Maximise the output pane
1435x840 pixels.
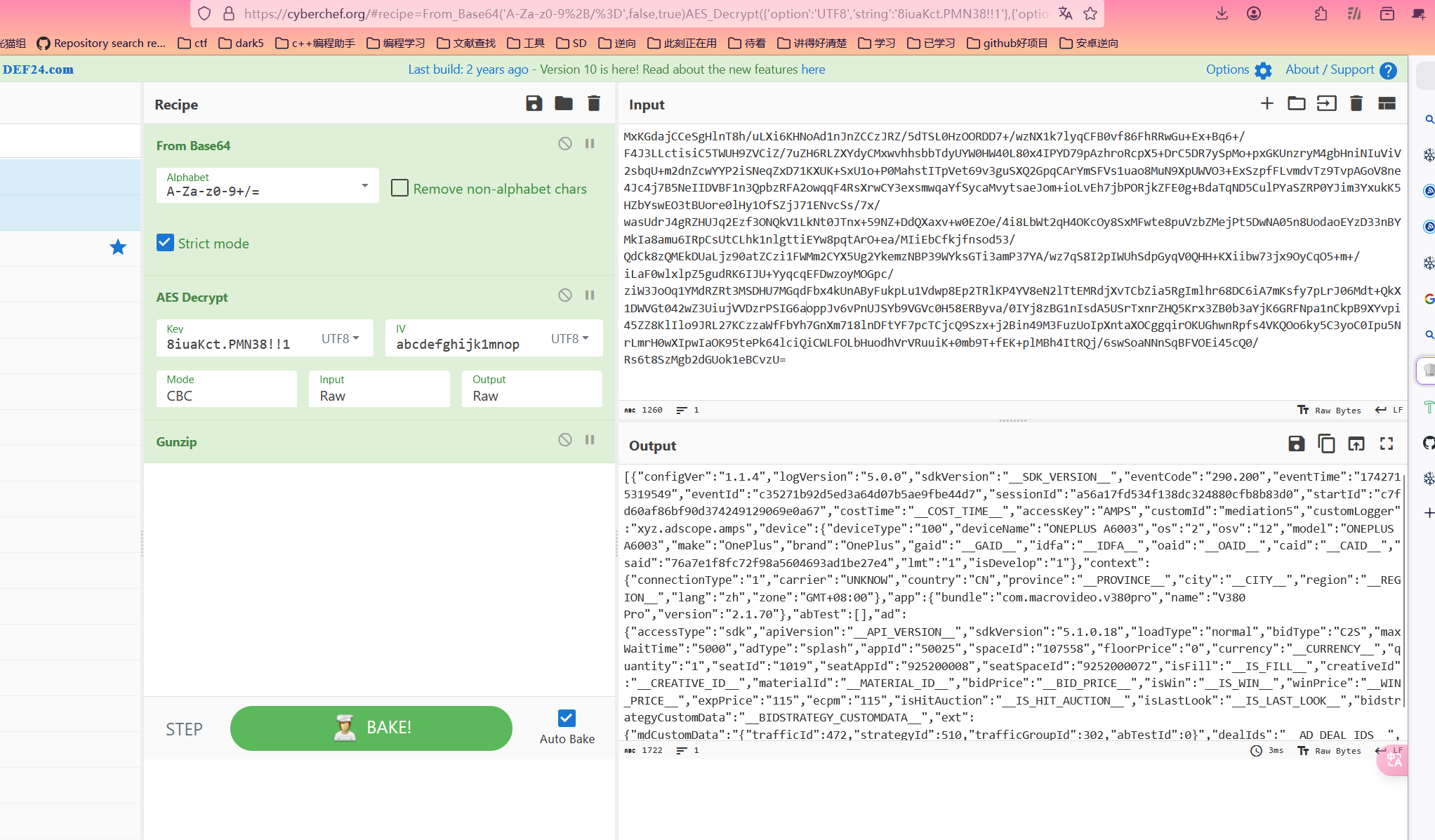pos(1386,444)
